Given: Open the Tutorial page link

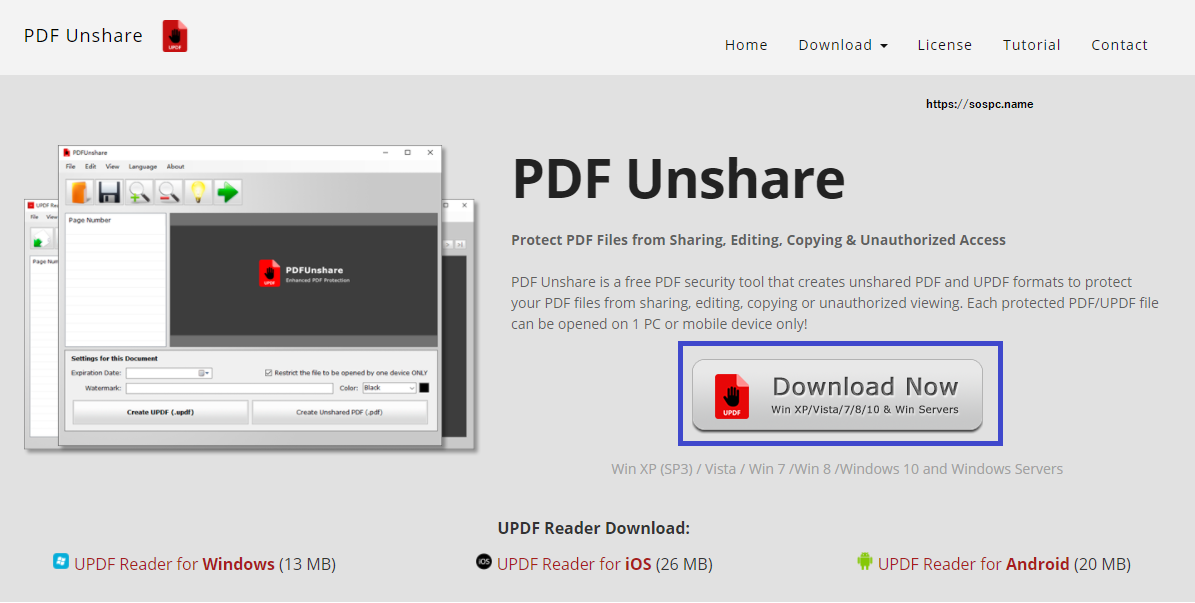Looking at the screenshot, I should point(1031,45).
